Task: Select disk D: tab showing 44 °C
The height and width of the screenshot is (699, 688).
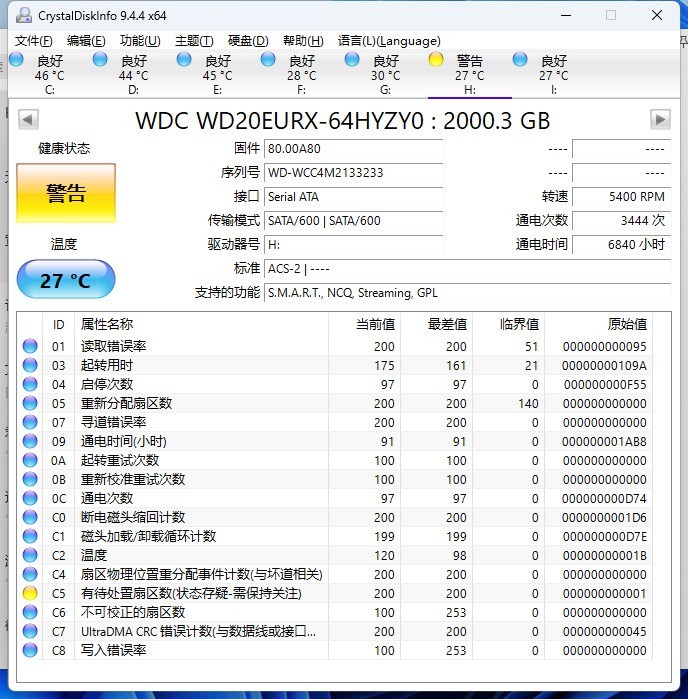Action: 134,74
